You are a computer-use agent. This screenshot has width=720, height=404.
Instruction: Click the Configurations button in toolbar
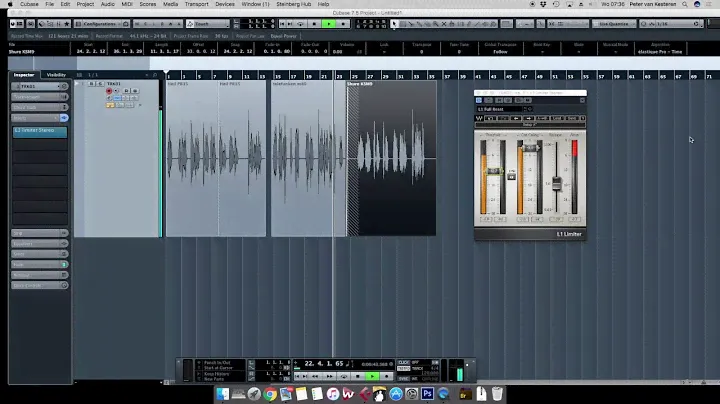coord(98,23)
